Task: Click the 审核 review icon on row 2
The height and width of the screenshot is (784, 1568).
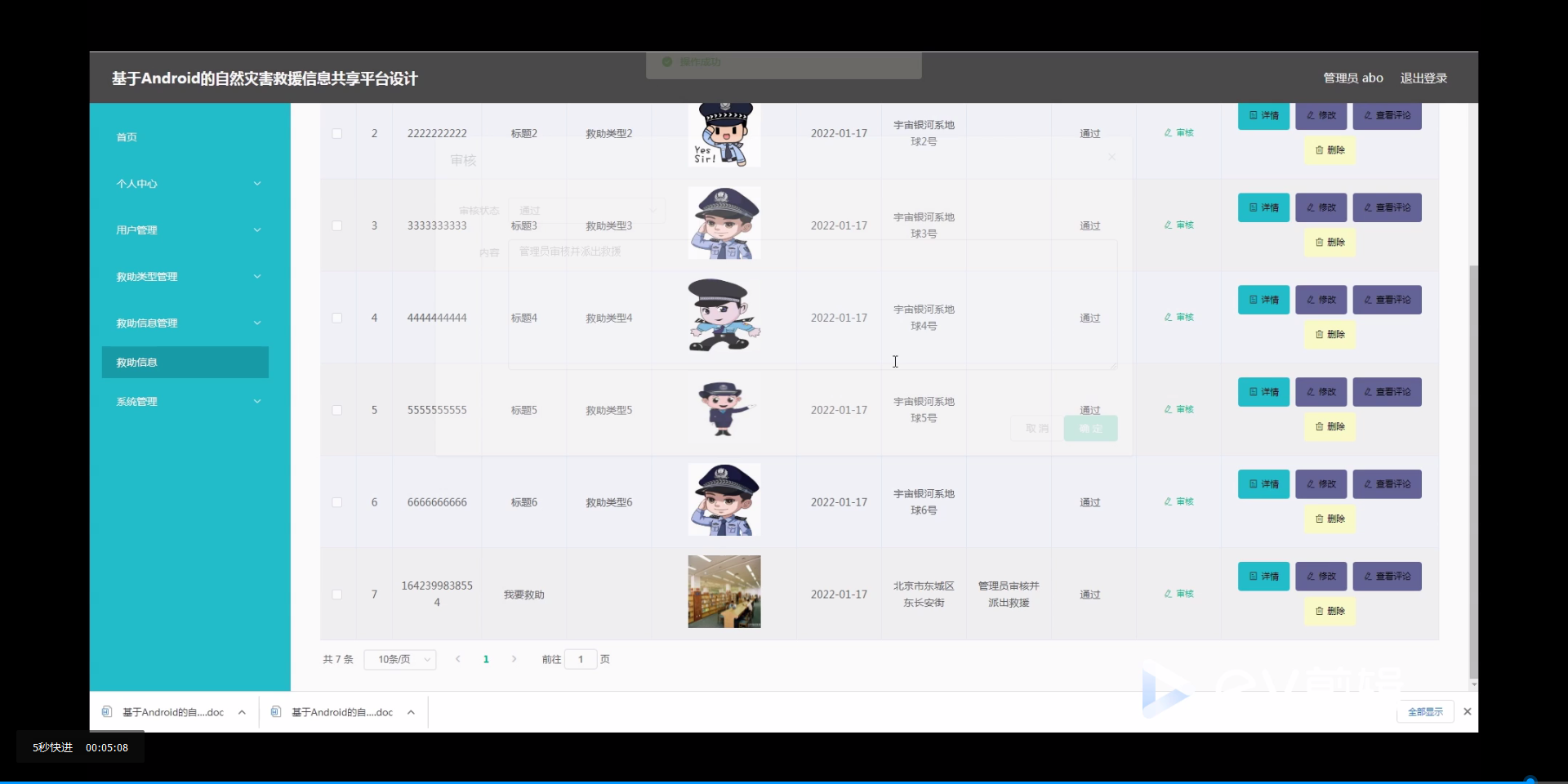Action: pos(1178,132)
